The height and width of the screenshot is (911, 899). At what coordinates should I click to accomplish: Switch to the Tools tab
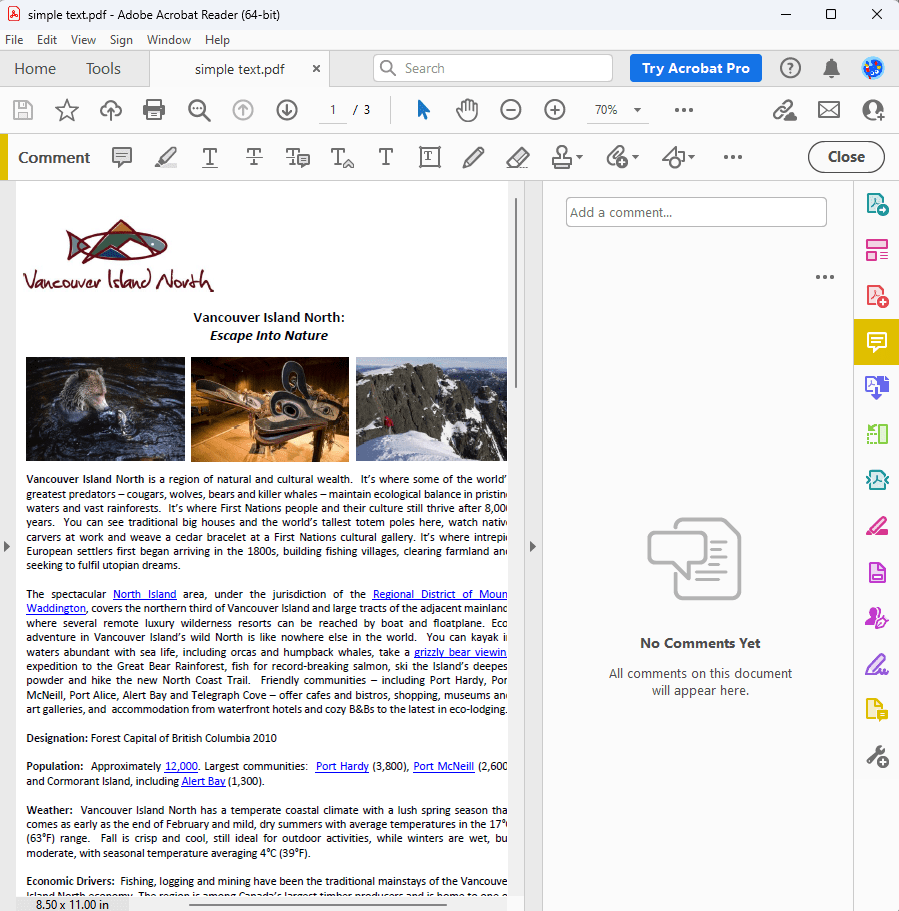click(x=103, y=69)
